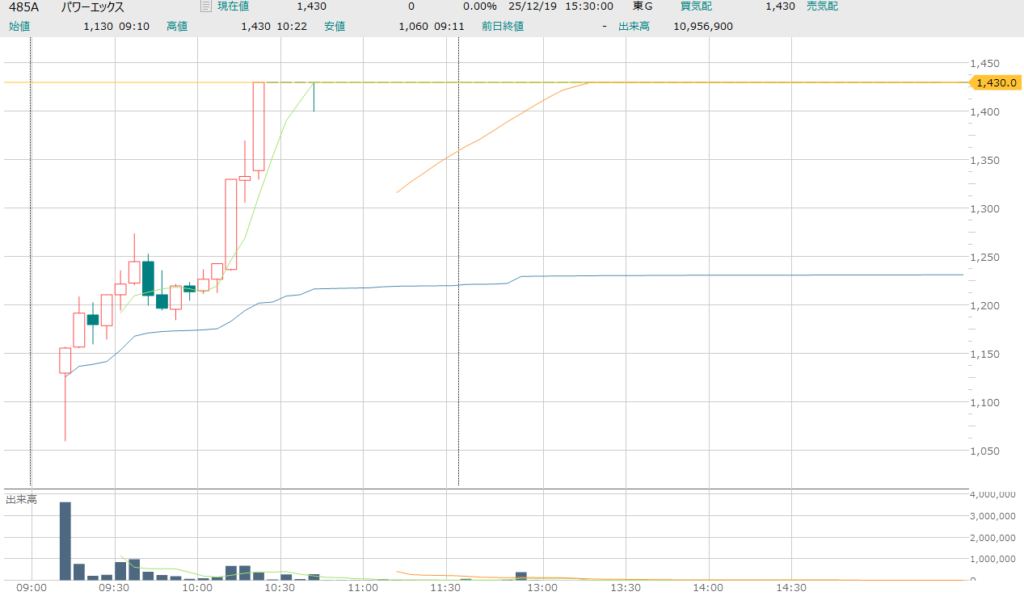Select the 売気配 ask label

824,7
